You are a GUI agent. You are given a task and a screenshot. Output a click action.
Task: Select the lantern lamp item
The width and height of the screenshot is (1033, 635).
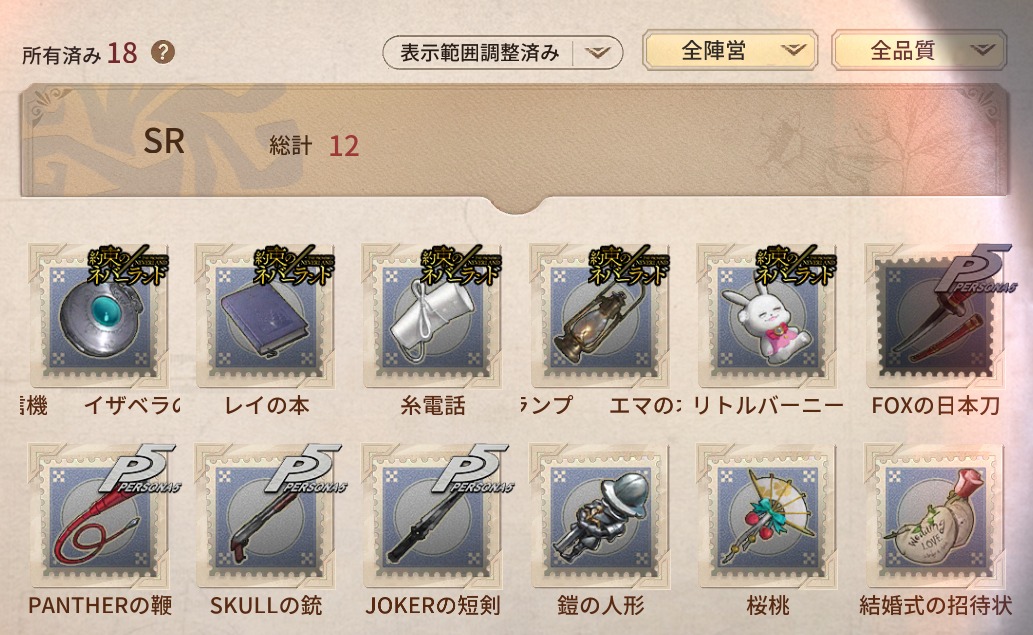600,316
